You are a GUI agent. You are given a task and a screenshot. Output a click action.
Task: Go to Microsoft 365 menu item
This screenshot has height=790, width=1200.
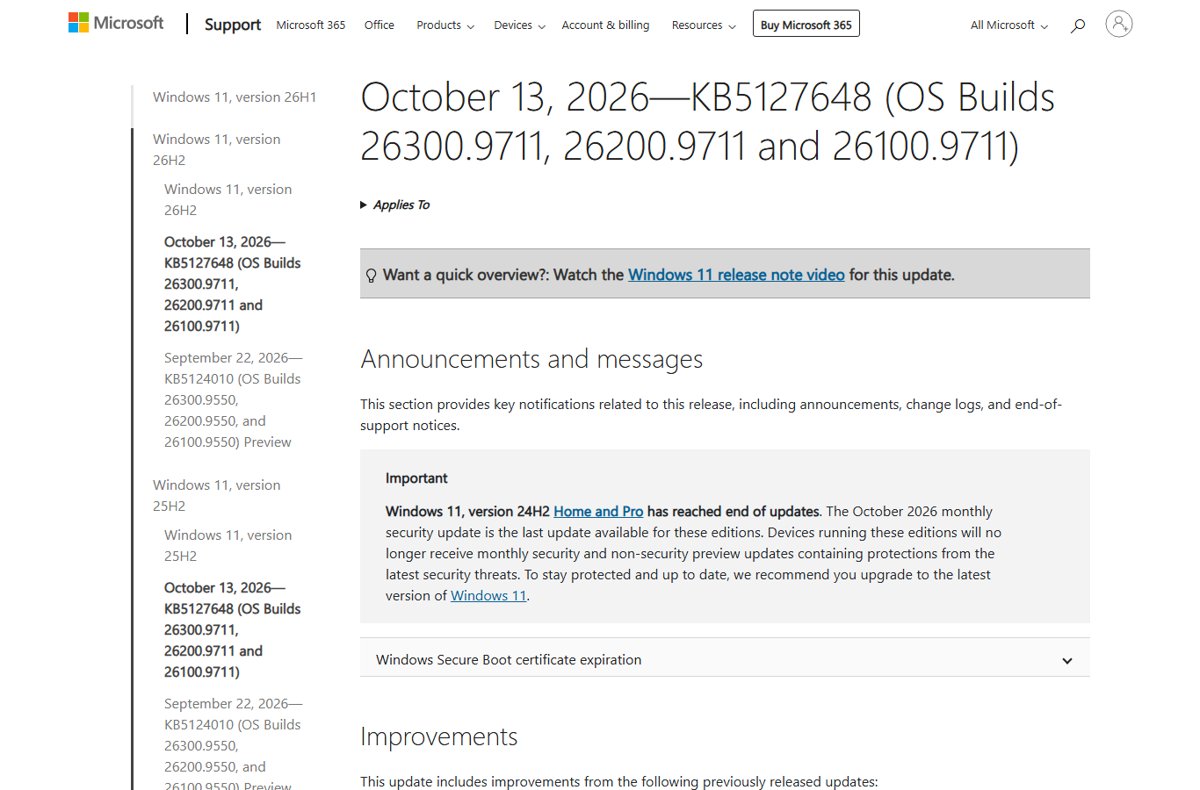pyautogui.click(x=310, y=25)
